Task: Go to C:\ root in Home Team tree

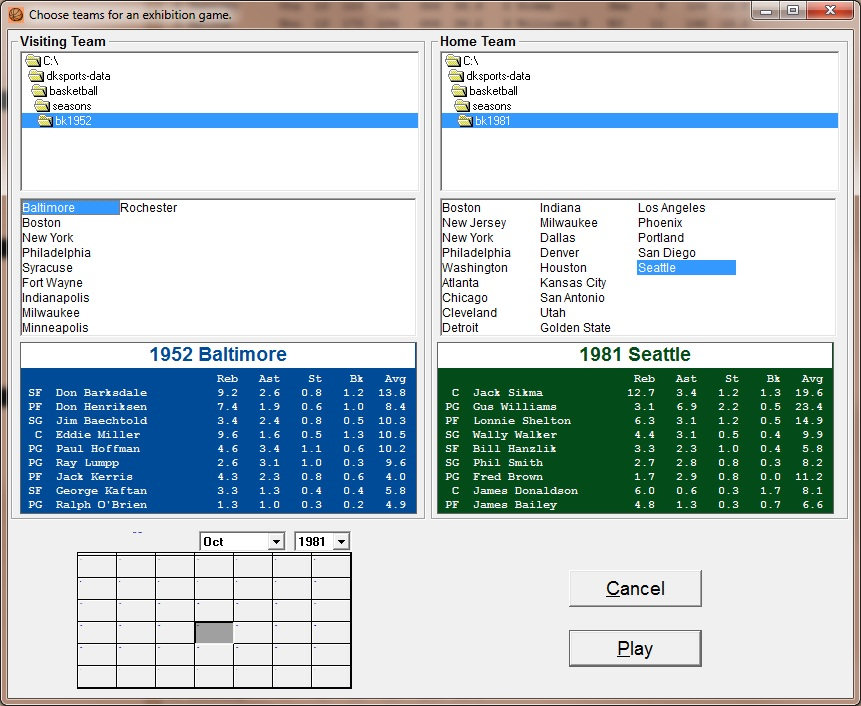Action: pyautogui.click(x=470, y=61)
